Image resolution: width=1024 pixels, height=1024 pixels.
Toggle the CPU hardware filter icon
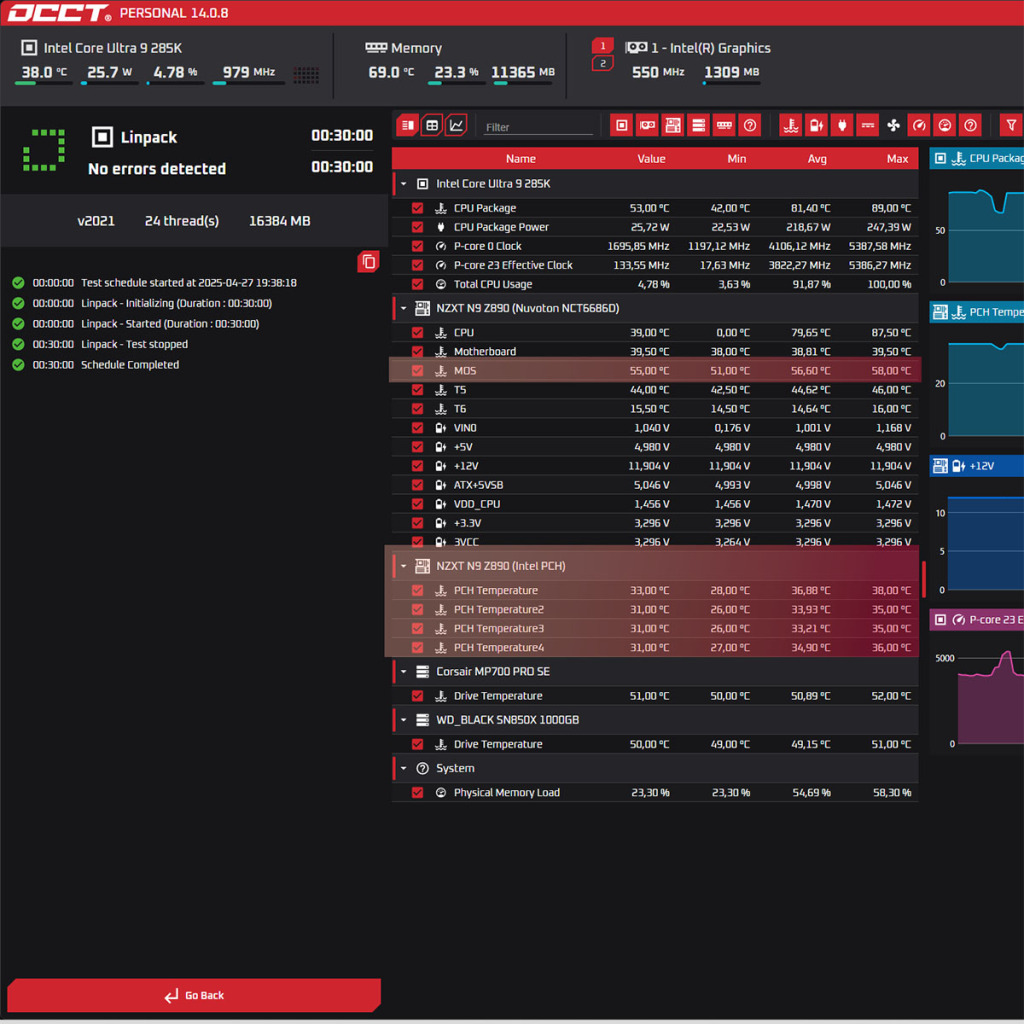pyautogui.click(x=622, y=125)
